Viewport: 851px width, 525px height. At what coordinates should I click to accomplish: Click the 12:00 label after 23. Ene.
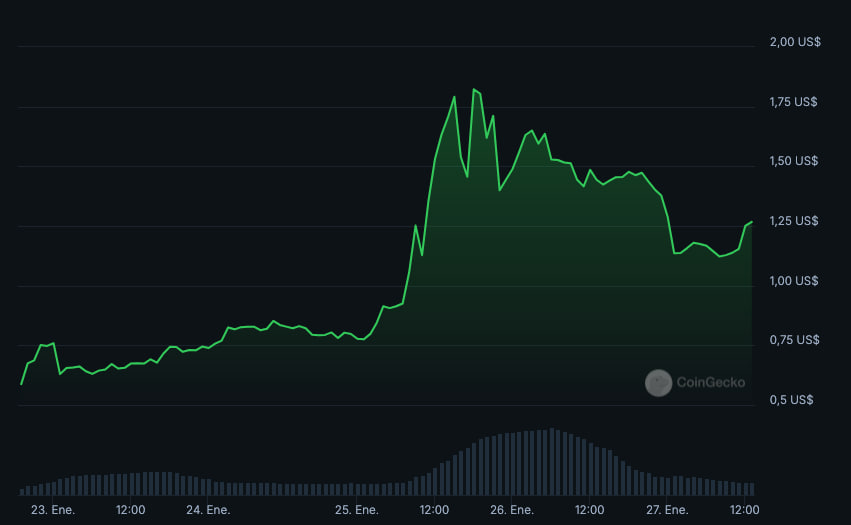tap(130, 510)
